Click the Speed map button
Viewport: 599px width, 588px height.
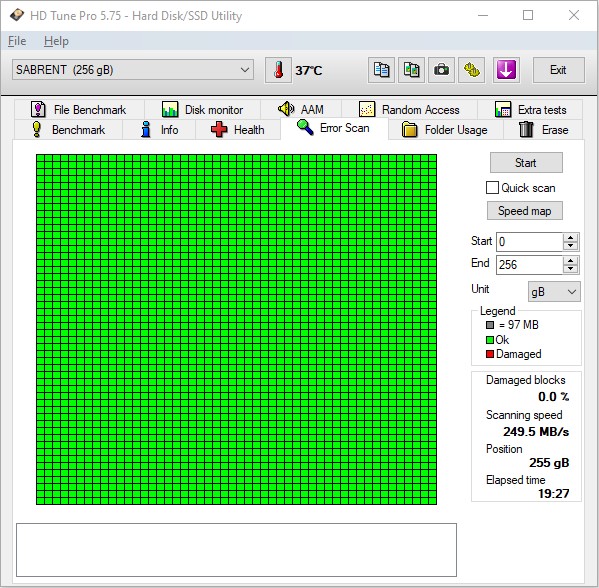point(525,211)
